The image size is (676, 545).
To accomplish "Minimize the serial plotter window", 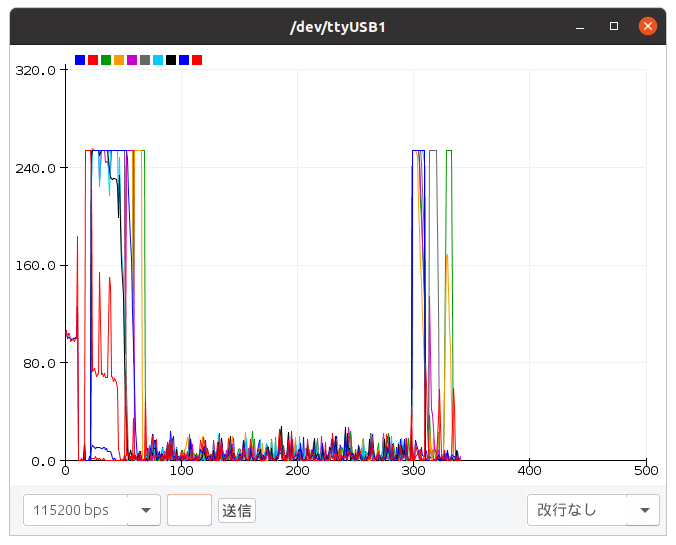I will [x=580, y=27].
